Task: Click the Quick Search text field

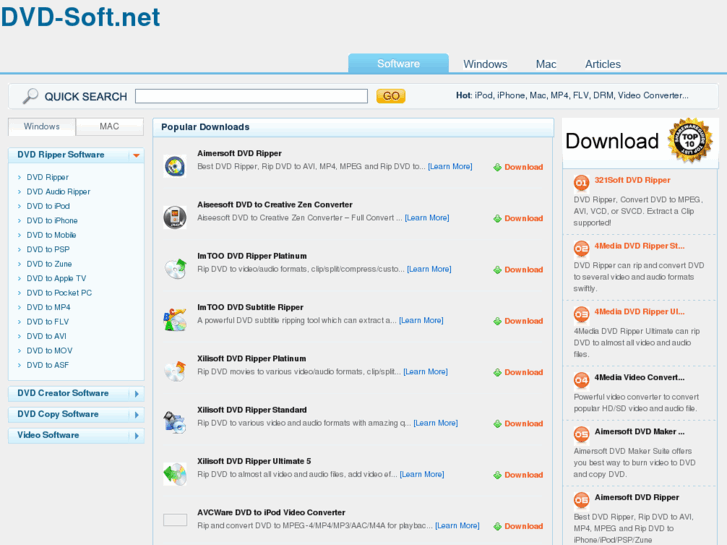Action: point(251,97)
